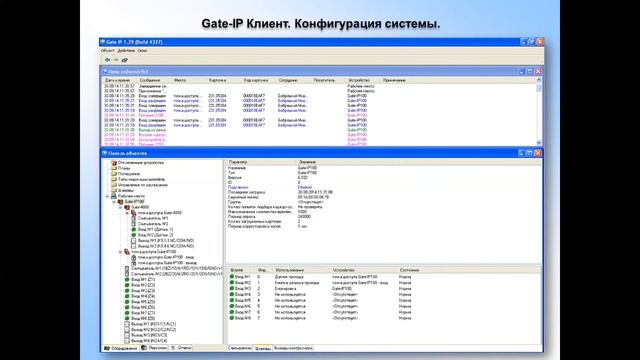
Task: Select Выход №1 (NO1/C1/NC1) tree item
Action: click(x=153, y=324)
